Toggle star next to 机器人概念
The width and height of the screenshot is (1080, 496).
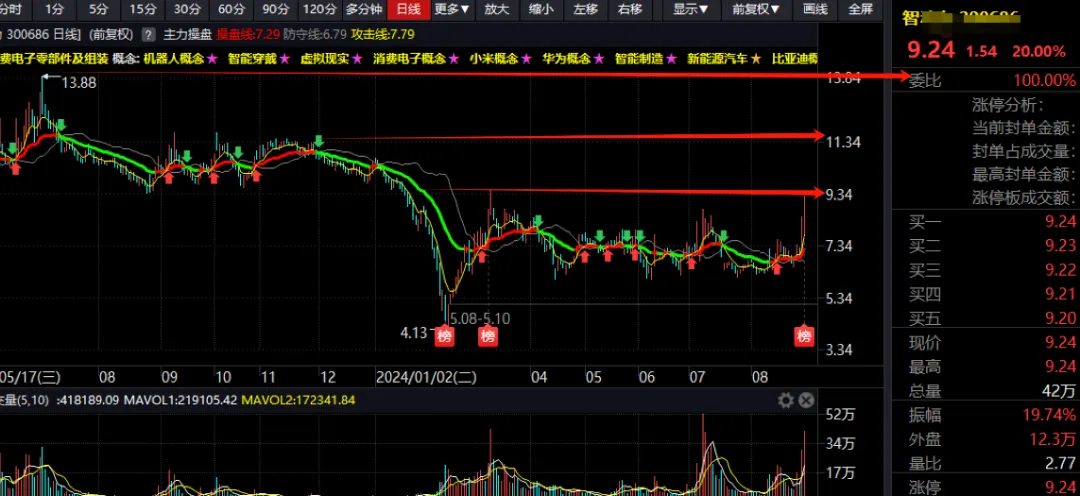tap(213, 59)
